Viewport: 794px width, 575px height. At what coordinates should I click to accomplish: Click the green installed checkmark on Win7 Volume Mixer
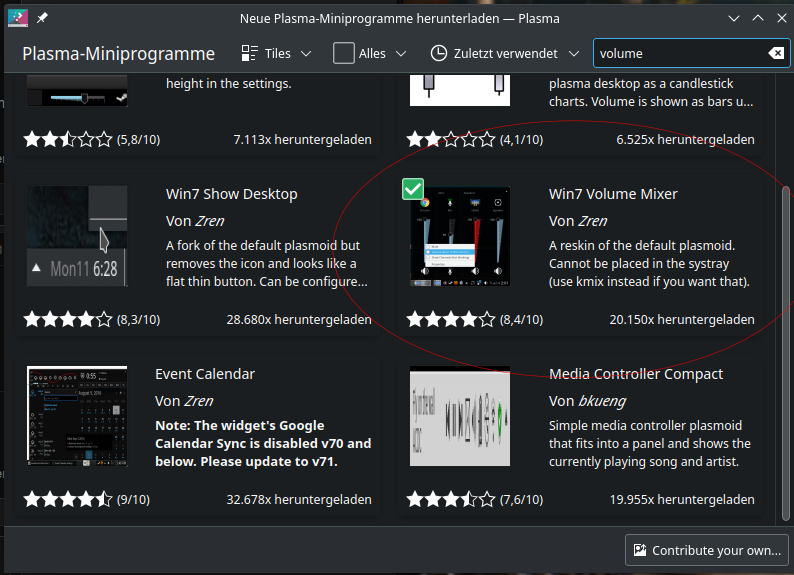[413, 189]
